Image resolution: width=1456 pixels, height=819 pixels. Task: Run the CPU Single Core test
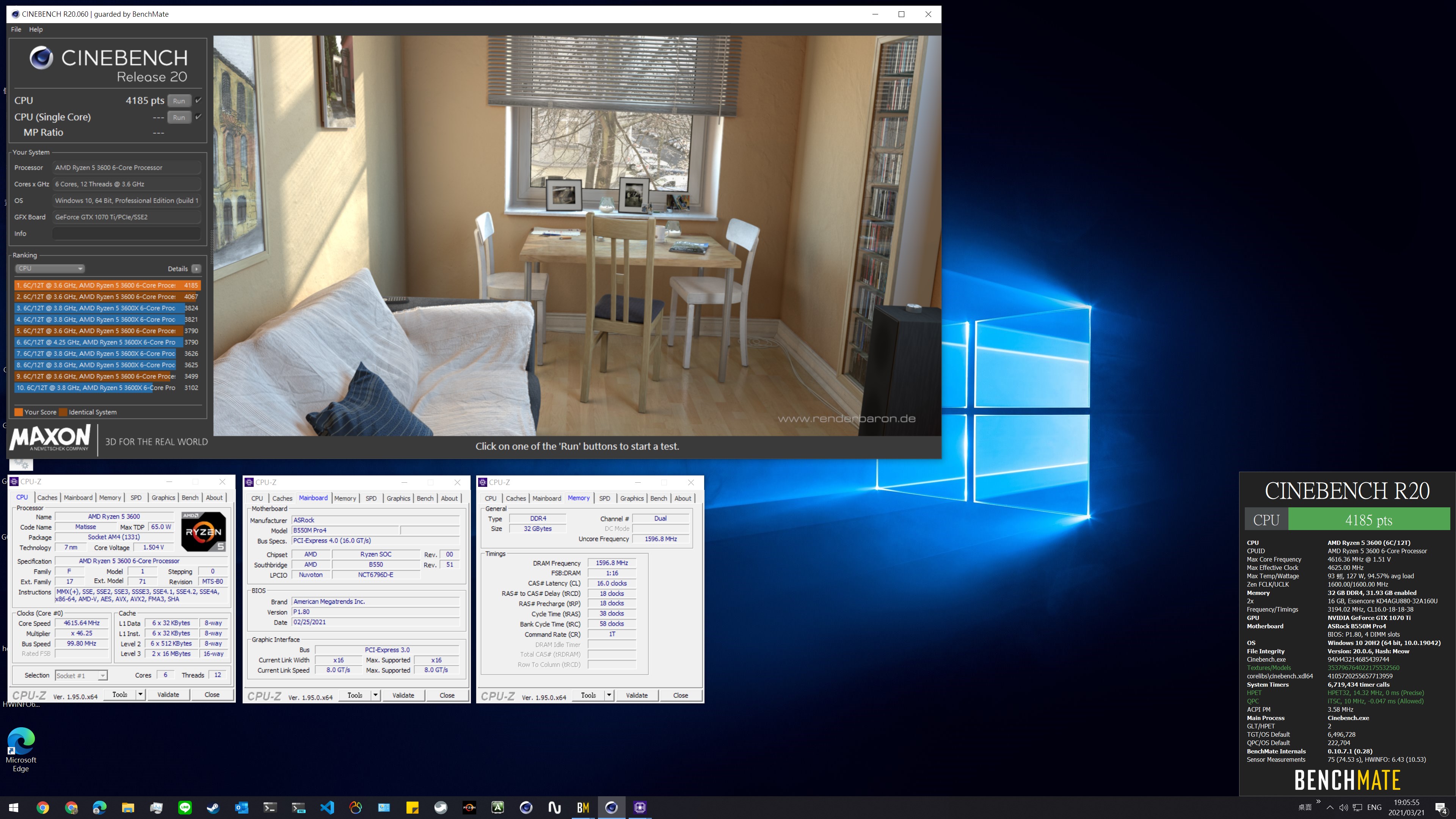click(x=179, y=118)
